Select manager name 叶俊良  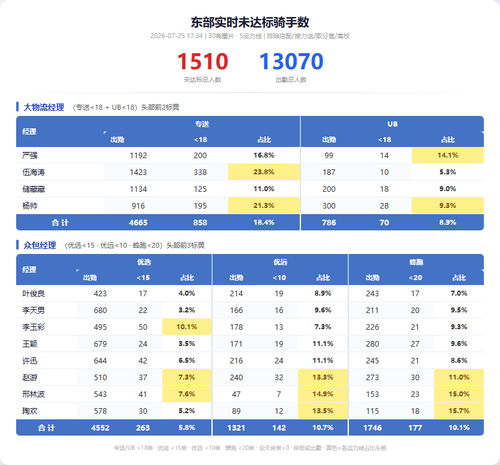(x=34, y=294)
